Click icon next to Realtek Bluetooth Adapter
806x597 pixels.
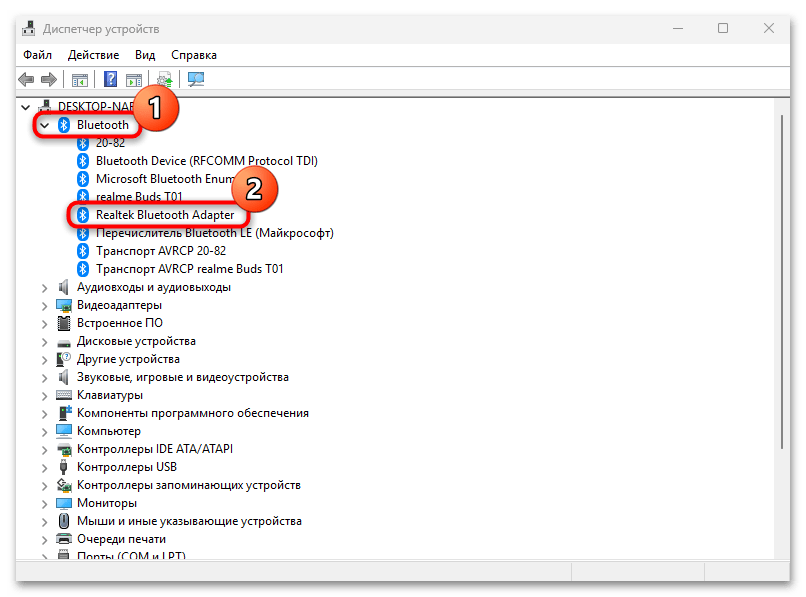(x=83, y=215)
